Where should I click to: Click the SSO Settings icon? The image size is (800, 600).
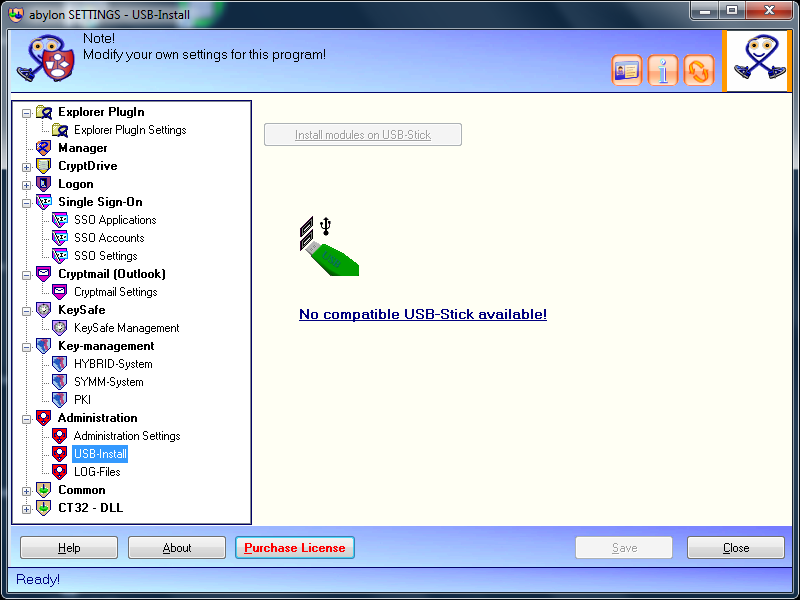tap(60, 256)
